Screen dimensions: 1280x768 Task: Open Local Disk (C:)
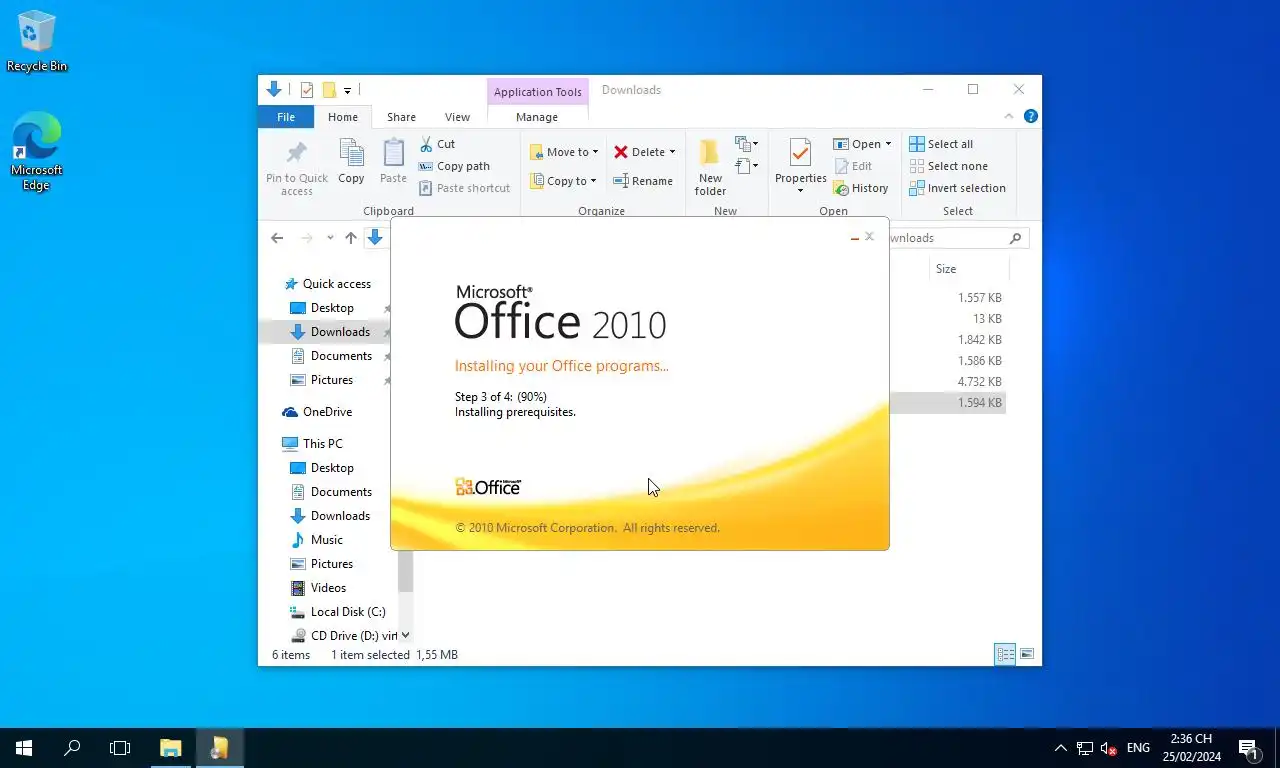348,612
